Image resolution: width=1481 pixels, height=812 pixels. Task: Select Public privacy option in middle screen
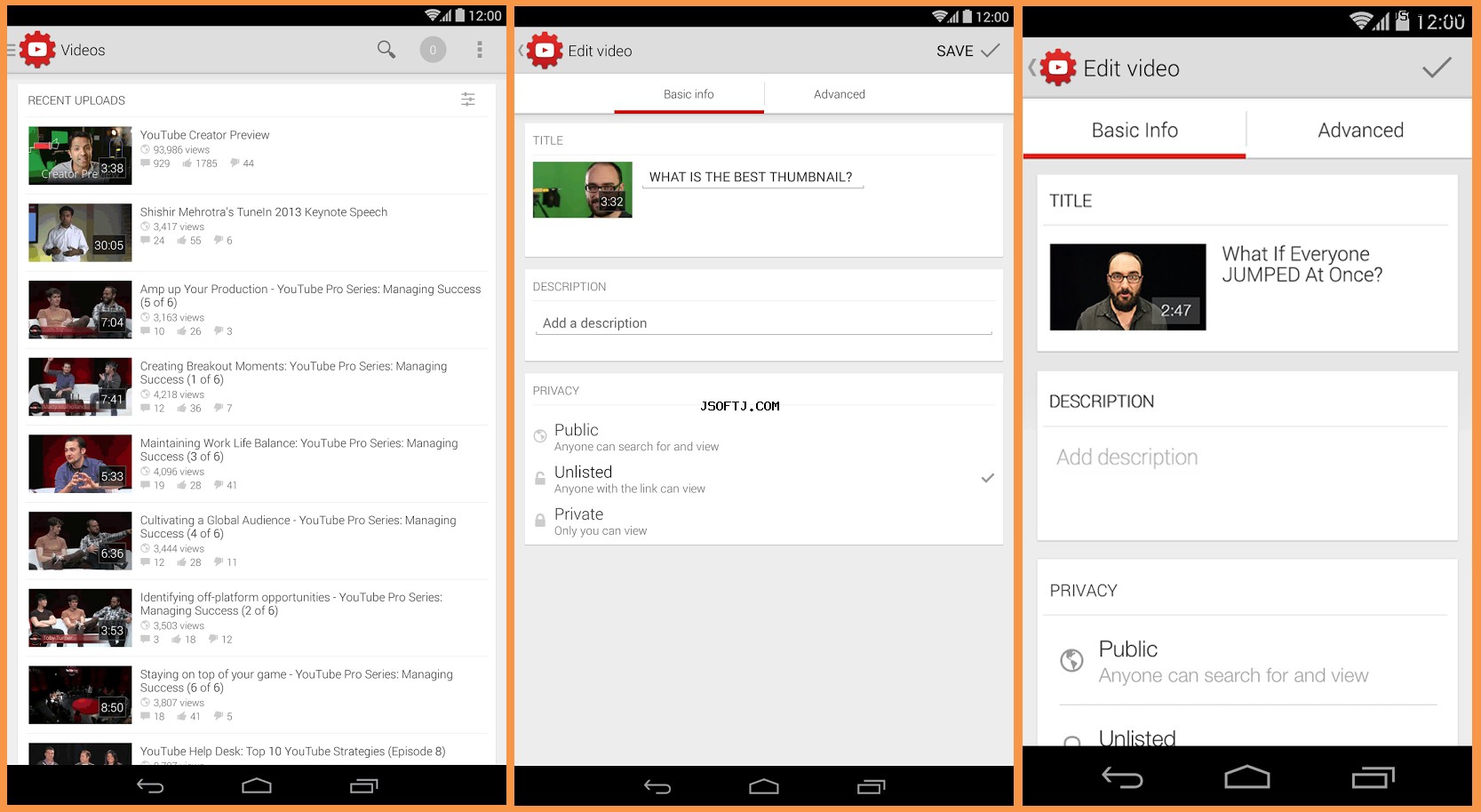point(764,436)
